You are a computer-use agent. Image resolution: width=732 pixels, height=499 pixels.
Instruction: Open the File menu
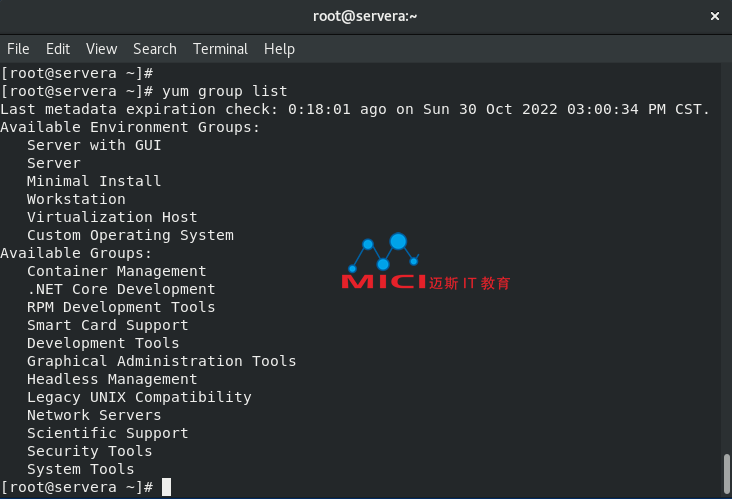tap(18, 49)
